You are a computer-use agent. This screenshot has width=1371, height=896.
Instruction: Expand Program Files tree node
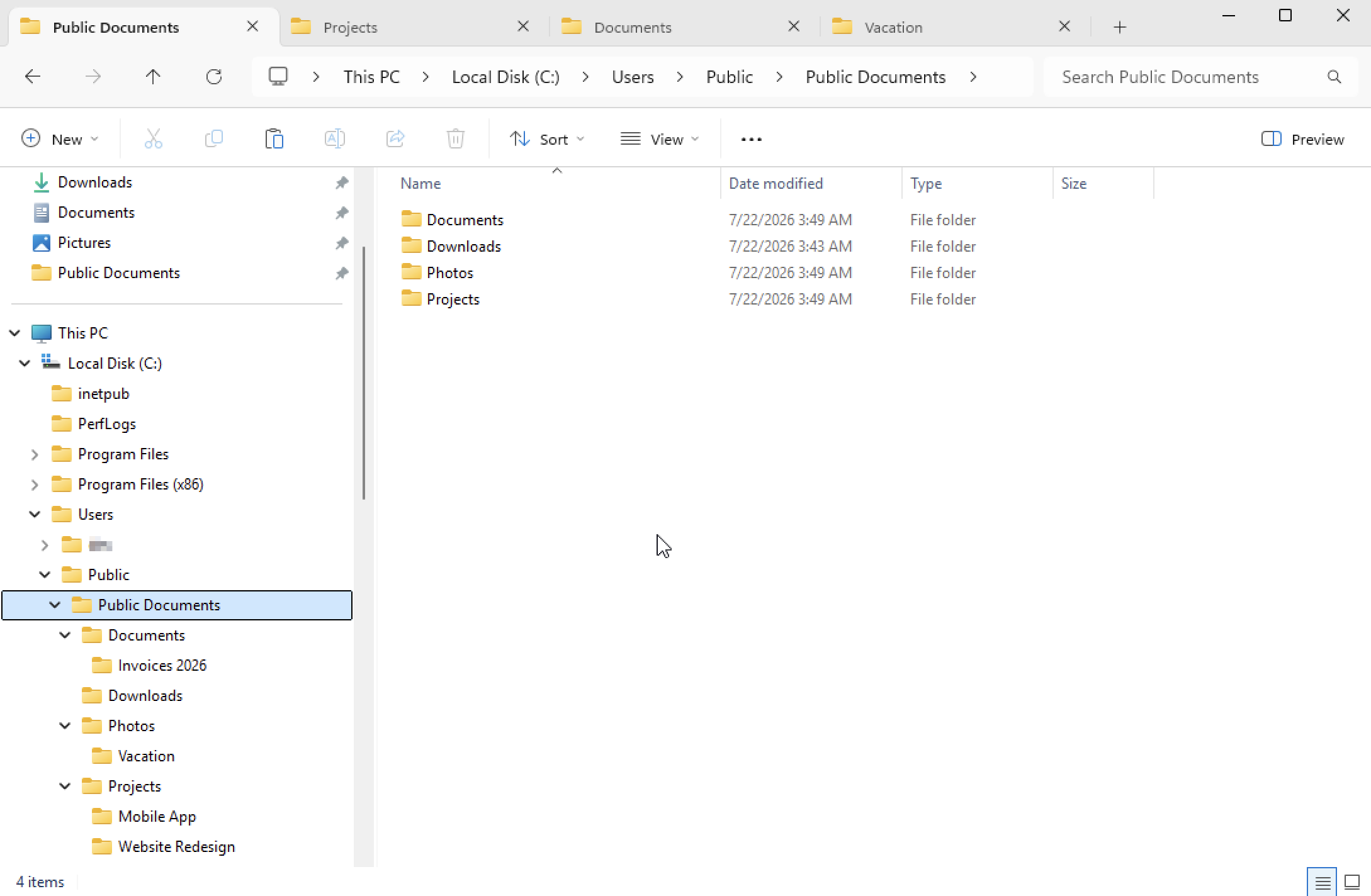35,454
